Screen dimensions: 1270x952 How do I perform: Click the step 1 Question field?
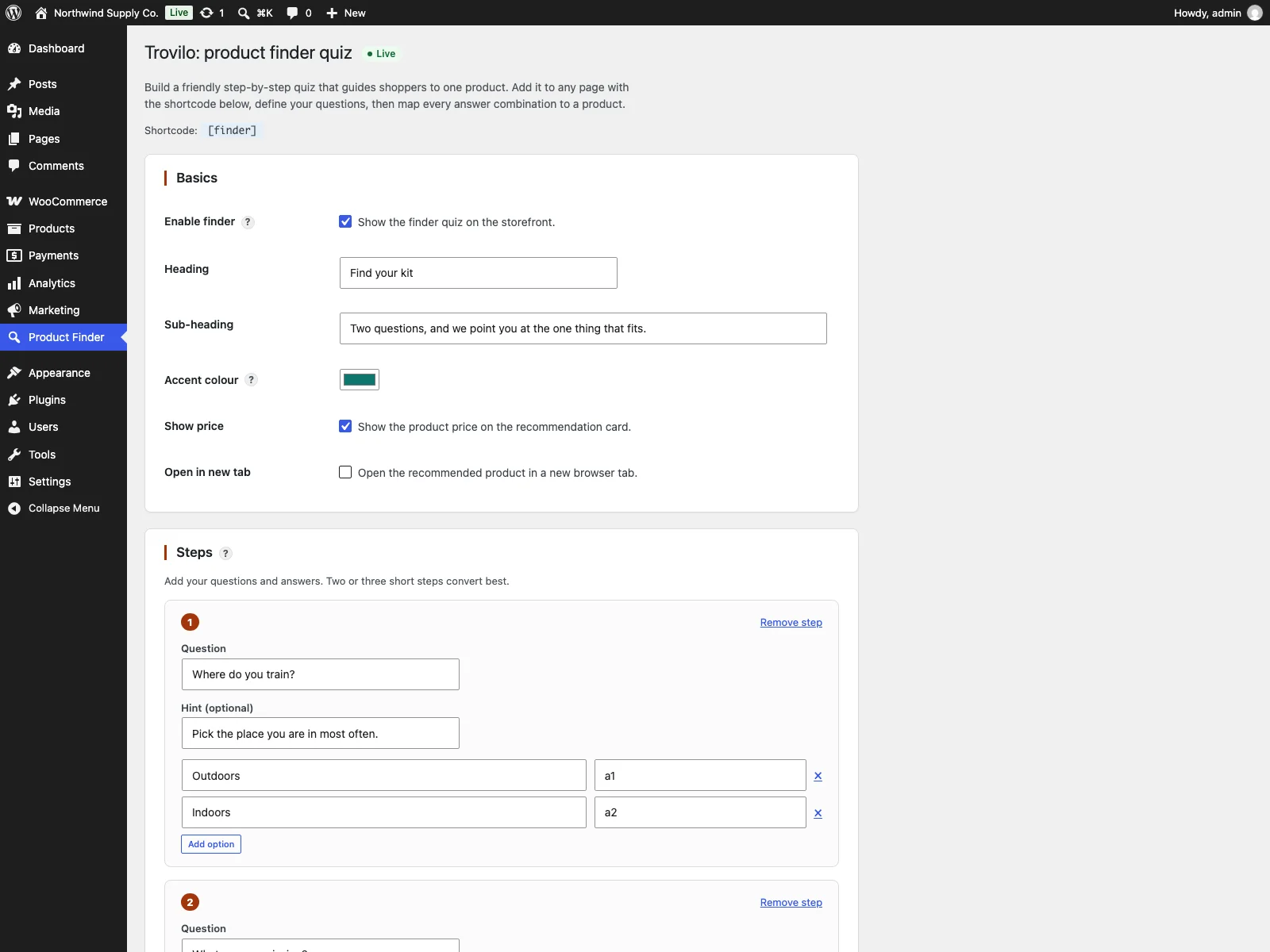pyautogui.click(x=321, y=674)
